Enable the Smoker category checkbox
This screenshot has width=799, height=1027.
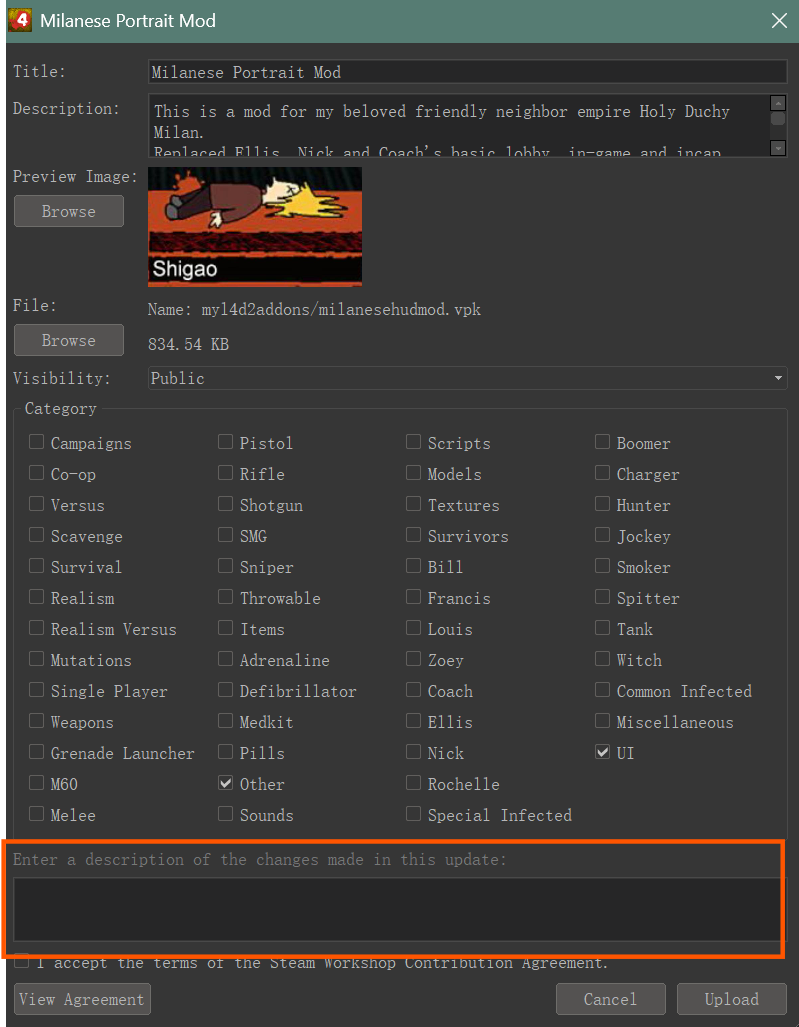tap(603, 566)
